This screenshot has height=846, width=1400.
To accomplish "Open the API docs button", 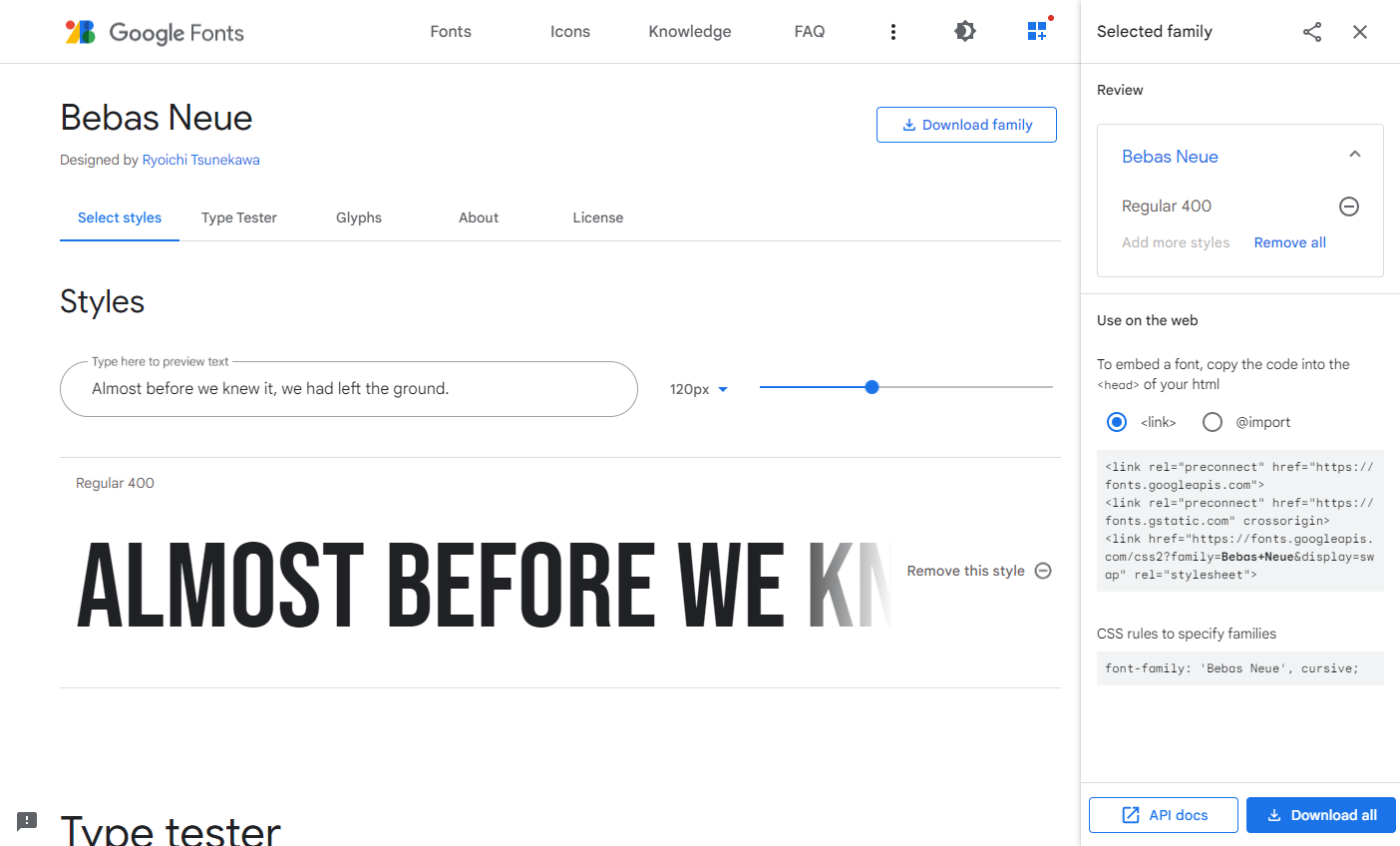I will pyautogui.click(x=1164, y=815).
